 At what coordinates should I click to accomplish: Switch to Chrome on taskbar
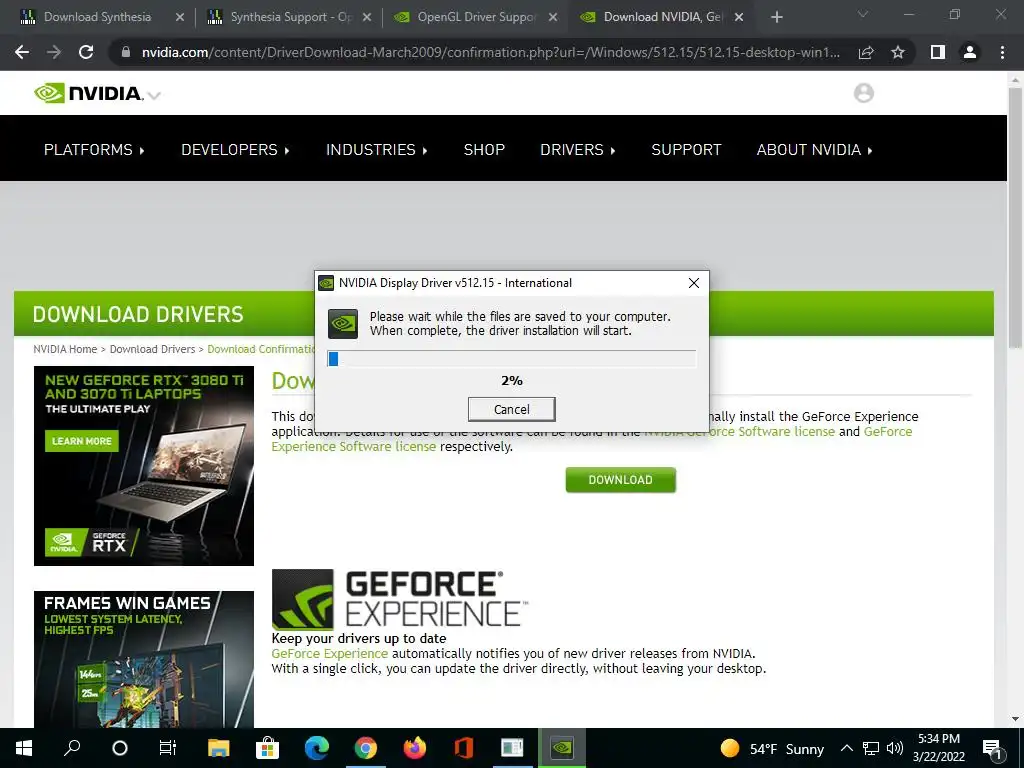[366, 748]
